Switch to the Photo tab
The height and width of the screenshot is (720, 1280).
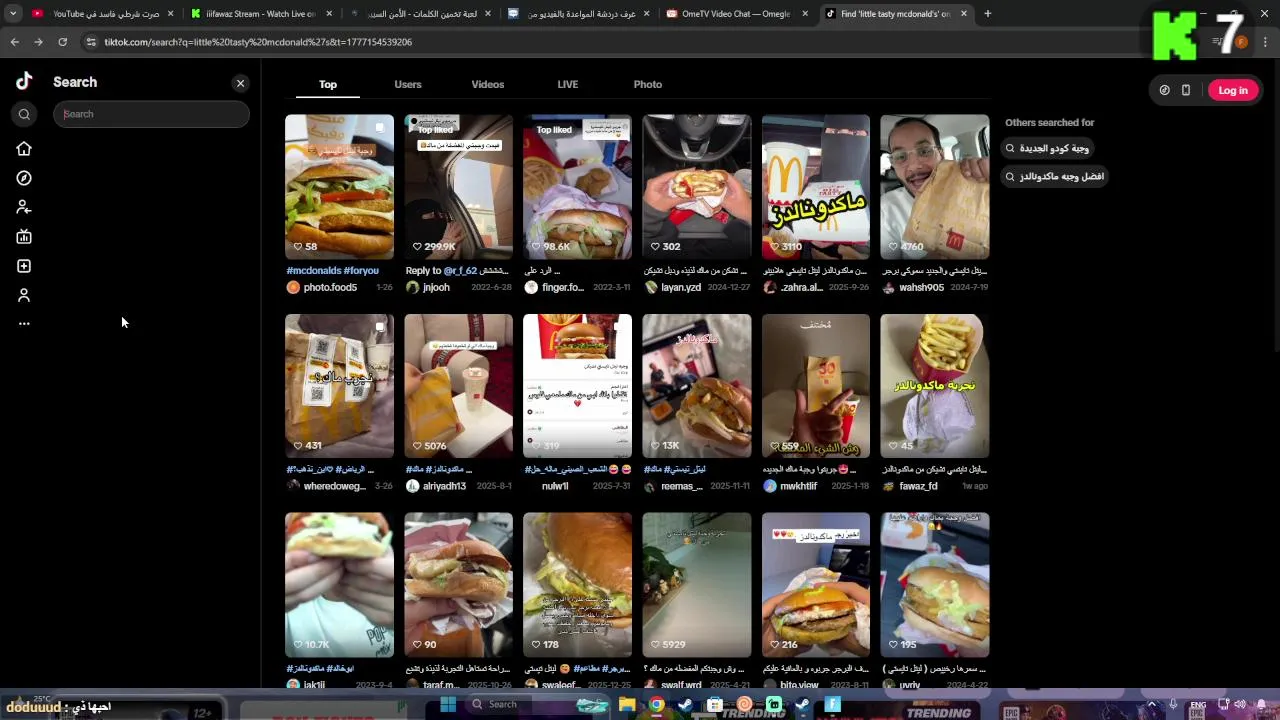tap(648, 84)
